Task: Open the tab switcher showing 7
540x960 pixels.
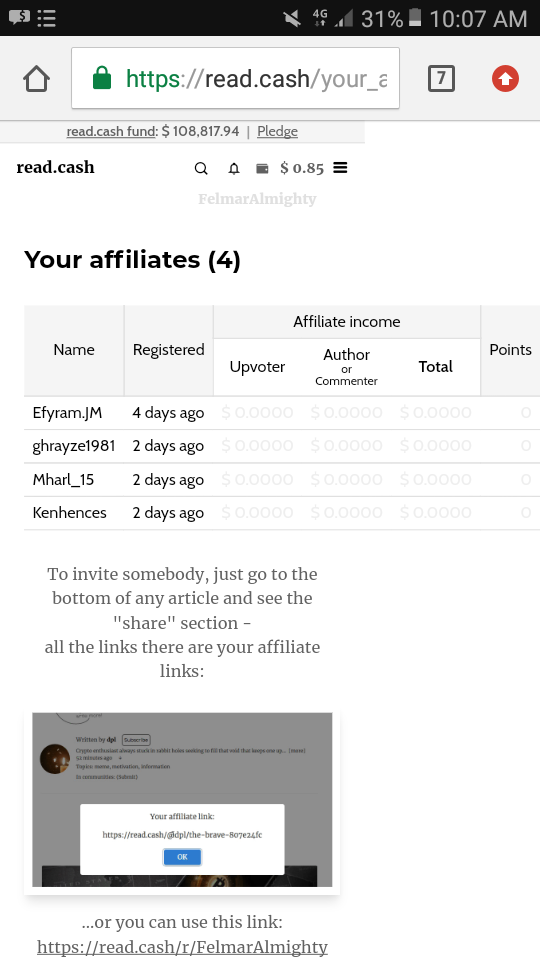Action: tap(441, 79)
